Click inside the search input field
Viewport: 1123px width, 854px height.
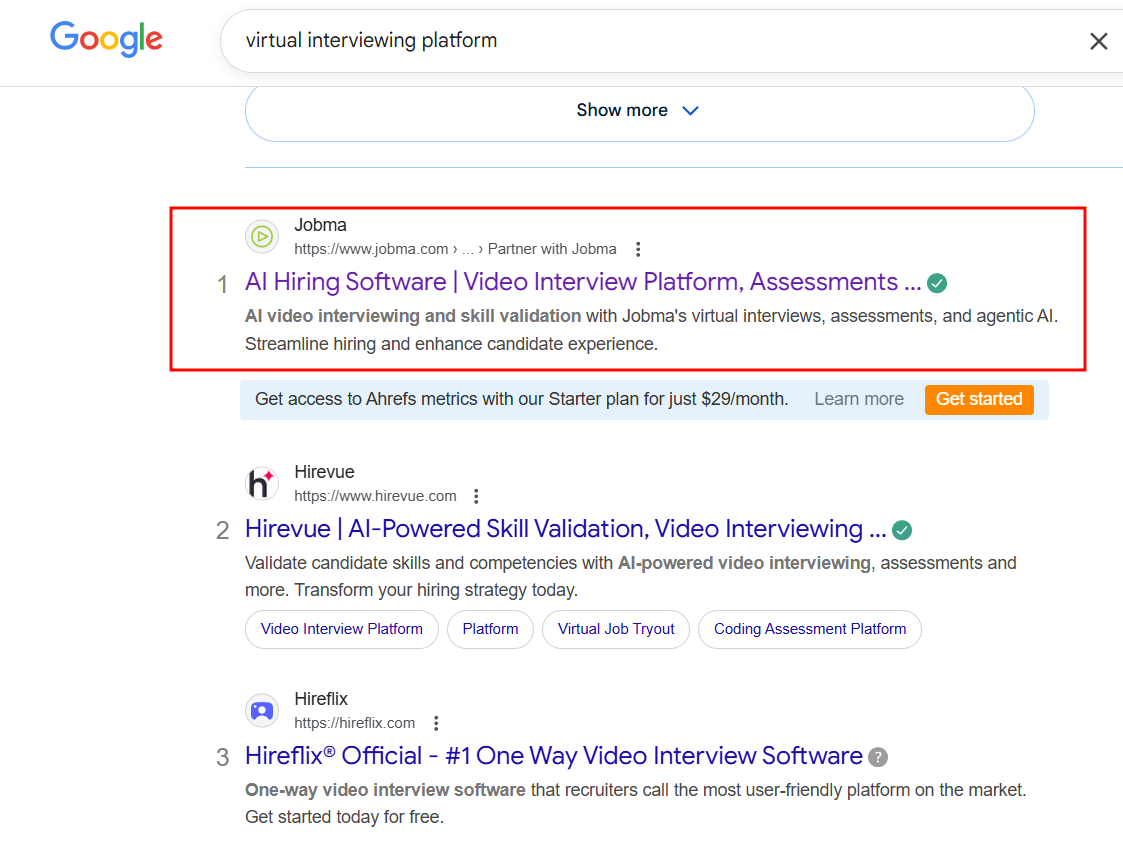coord(500,40)
